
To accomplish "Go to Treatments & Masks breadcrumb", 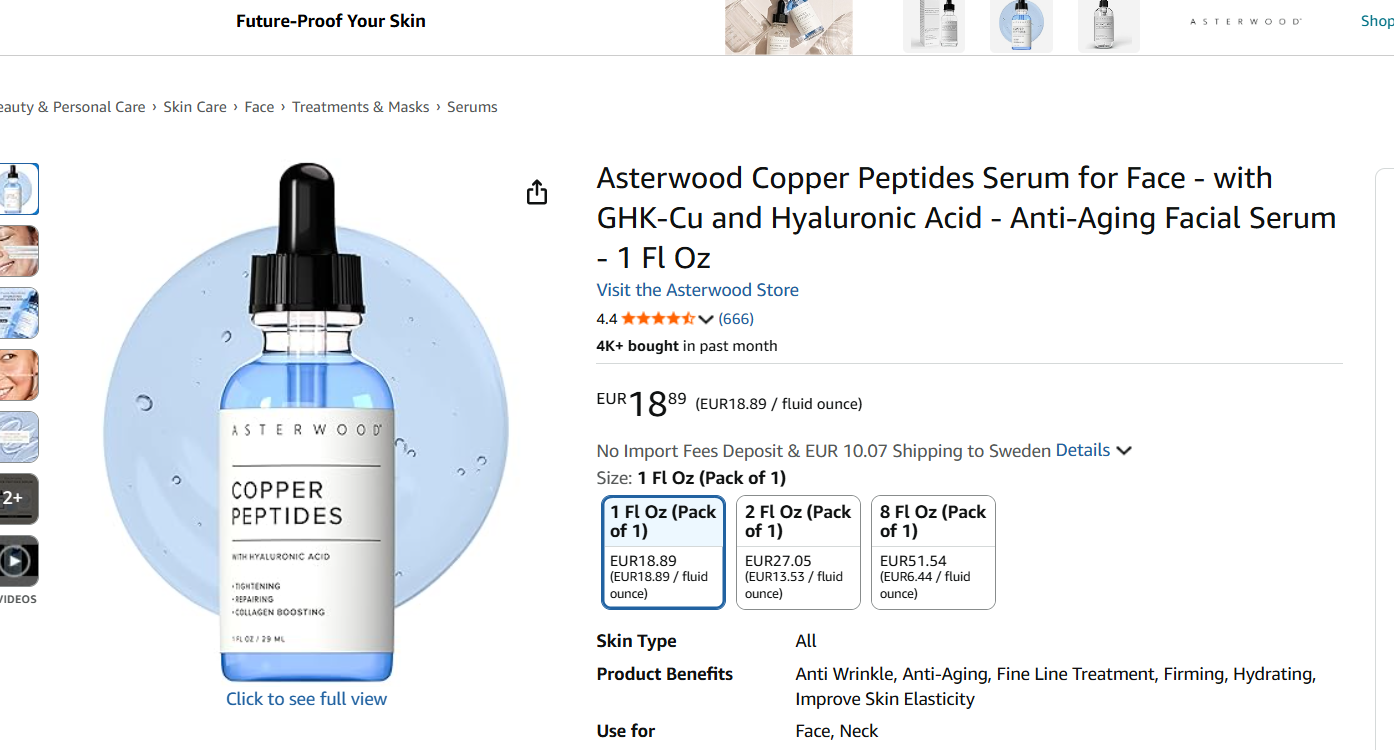I will point(360,107).
